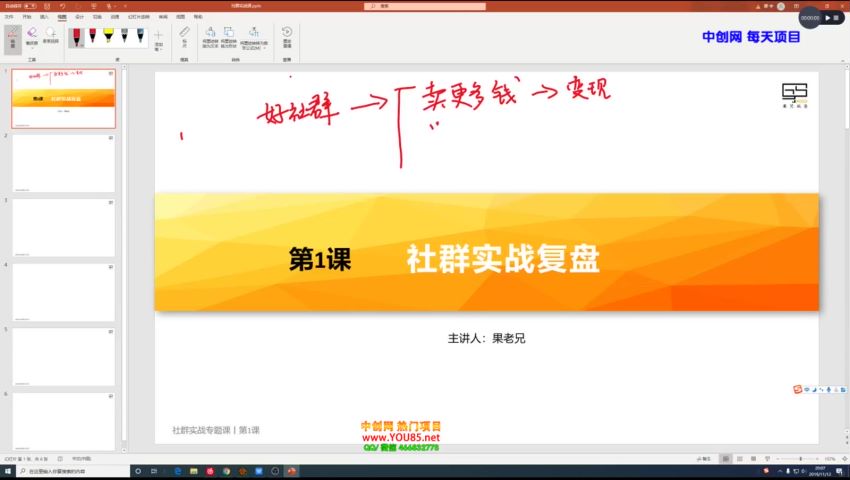Viewport: 850px width, 480px height.
Task: Open the Insert ribbon tab
Action: (44, 17)
